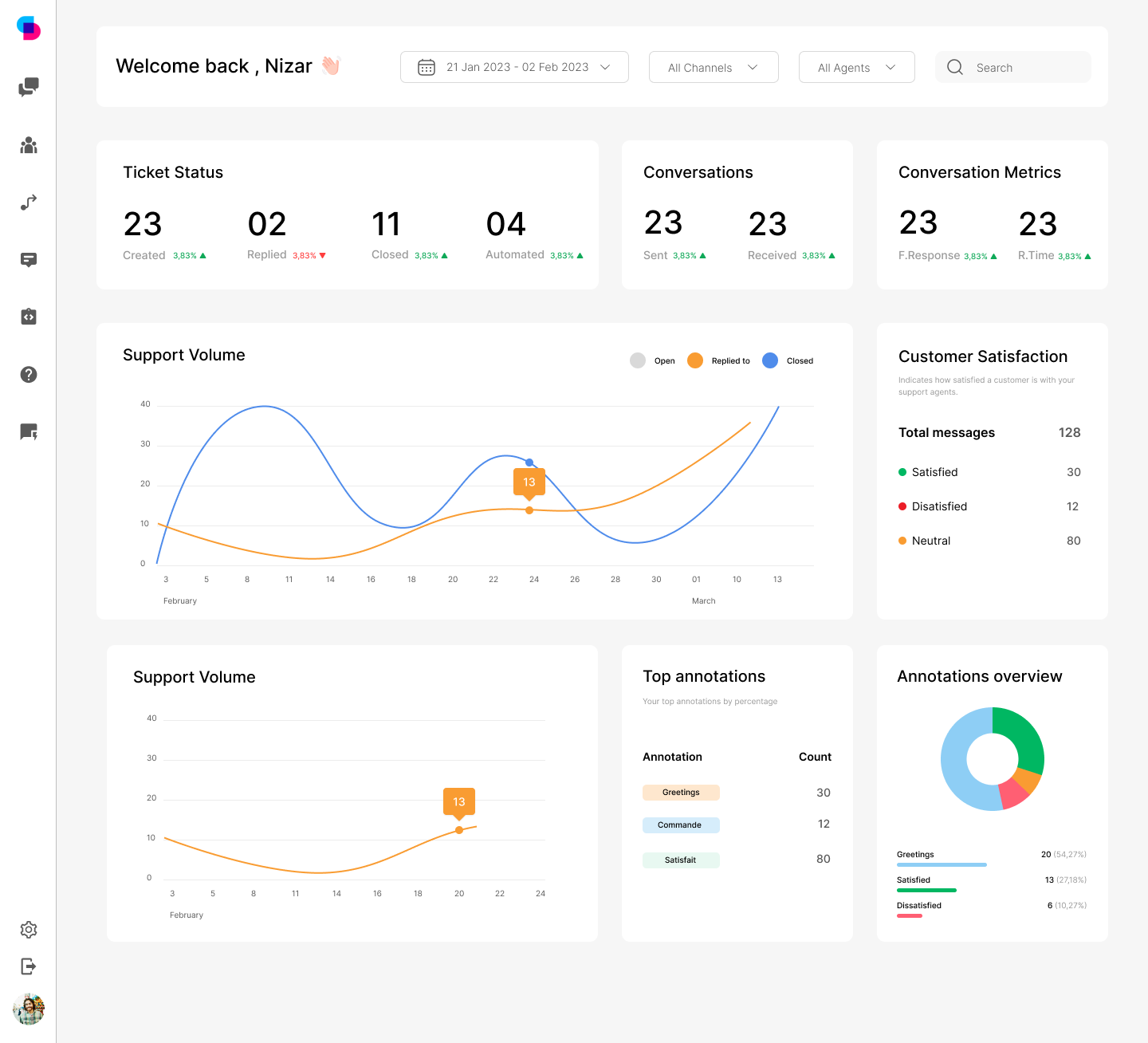Click the help question mark icon
This screenshot has height=1043, width=1148.
pos(29,374)
